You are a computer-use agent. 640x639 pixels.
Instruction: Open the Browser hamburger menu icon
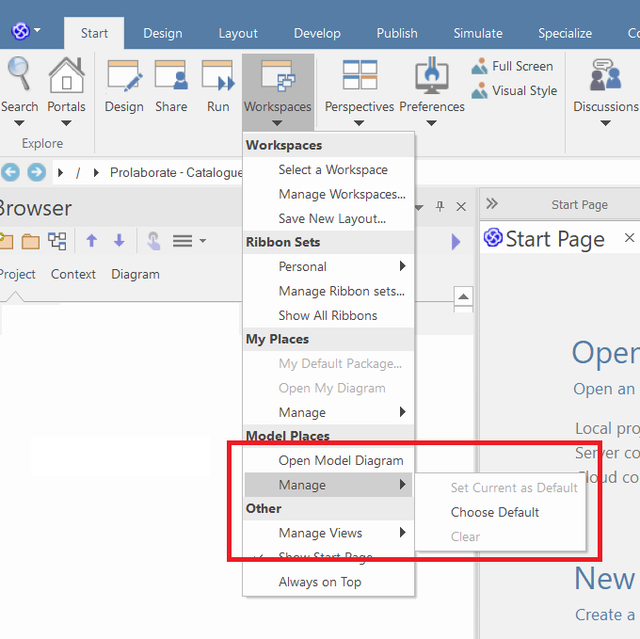[x=182, y=241]
